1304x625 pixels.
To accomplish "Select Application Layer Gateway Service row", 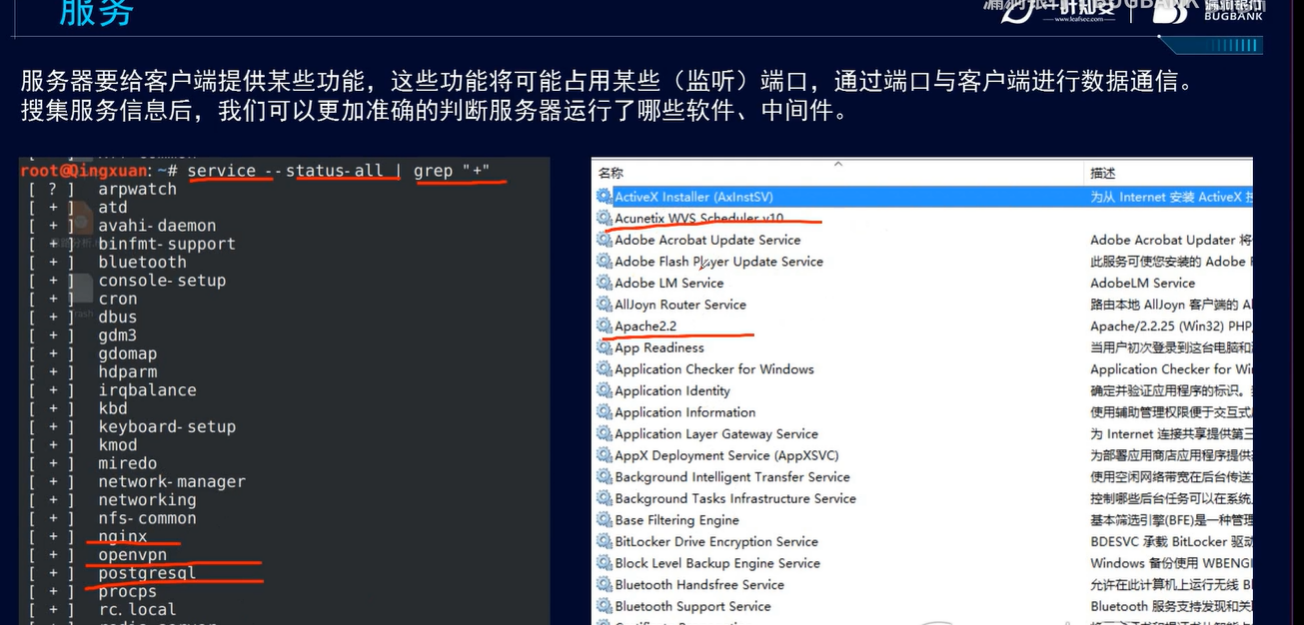I will click(x=922, y=434).
